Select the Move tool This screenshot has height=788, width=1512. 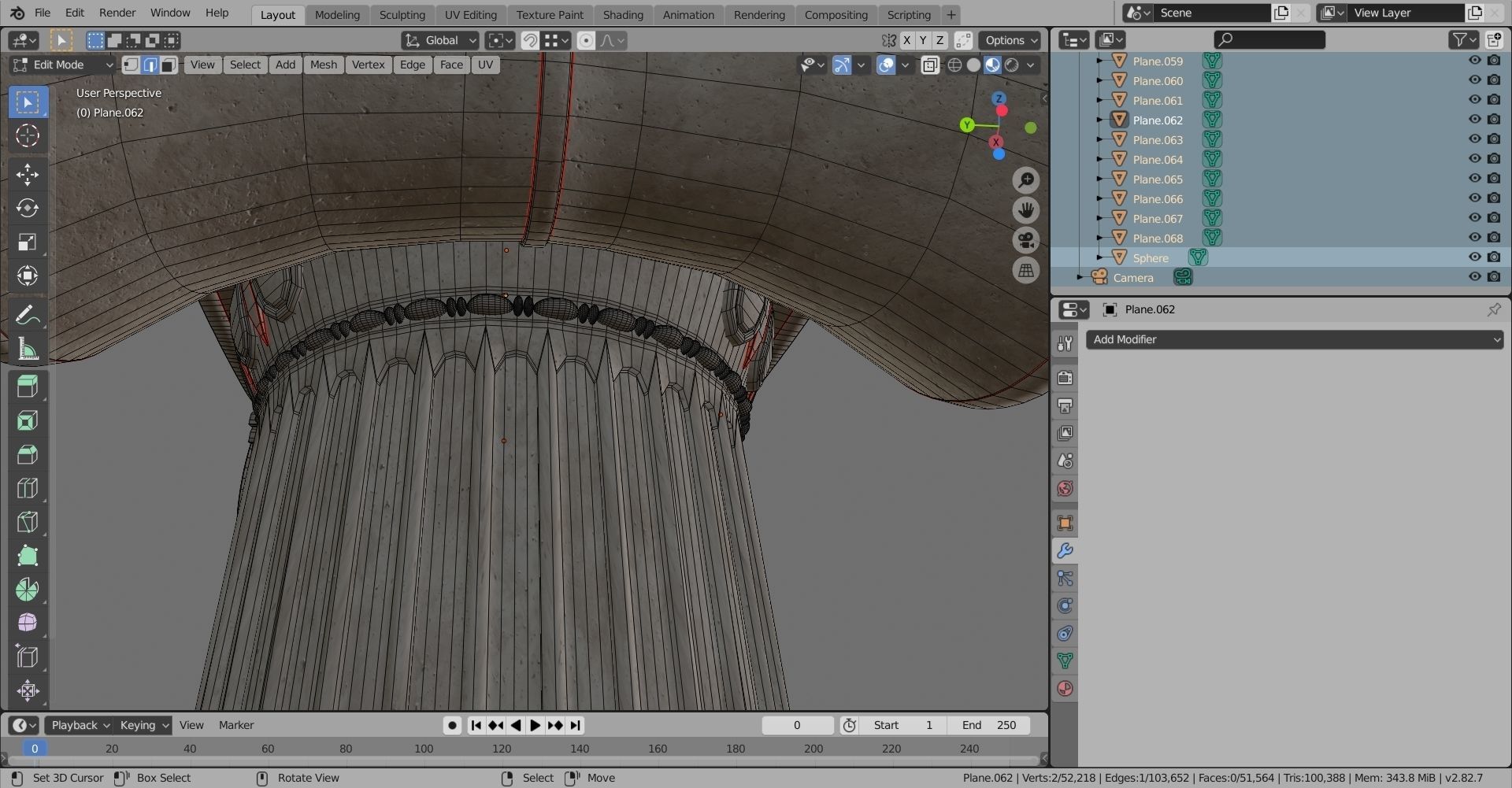tap(28, 174)
